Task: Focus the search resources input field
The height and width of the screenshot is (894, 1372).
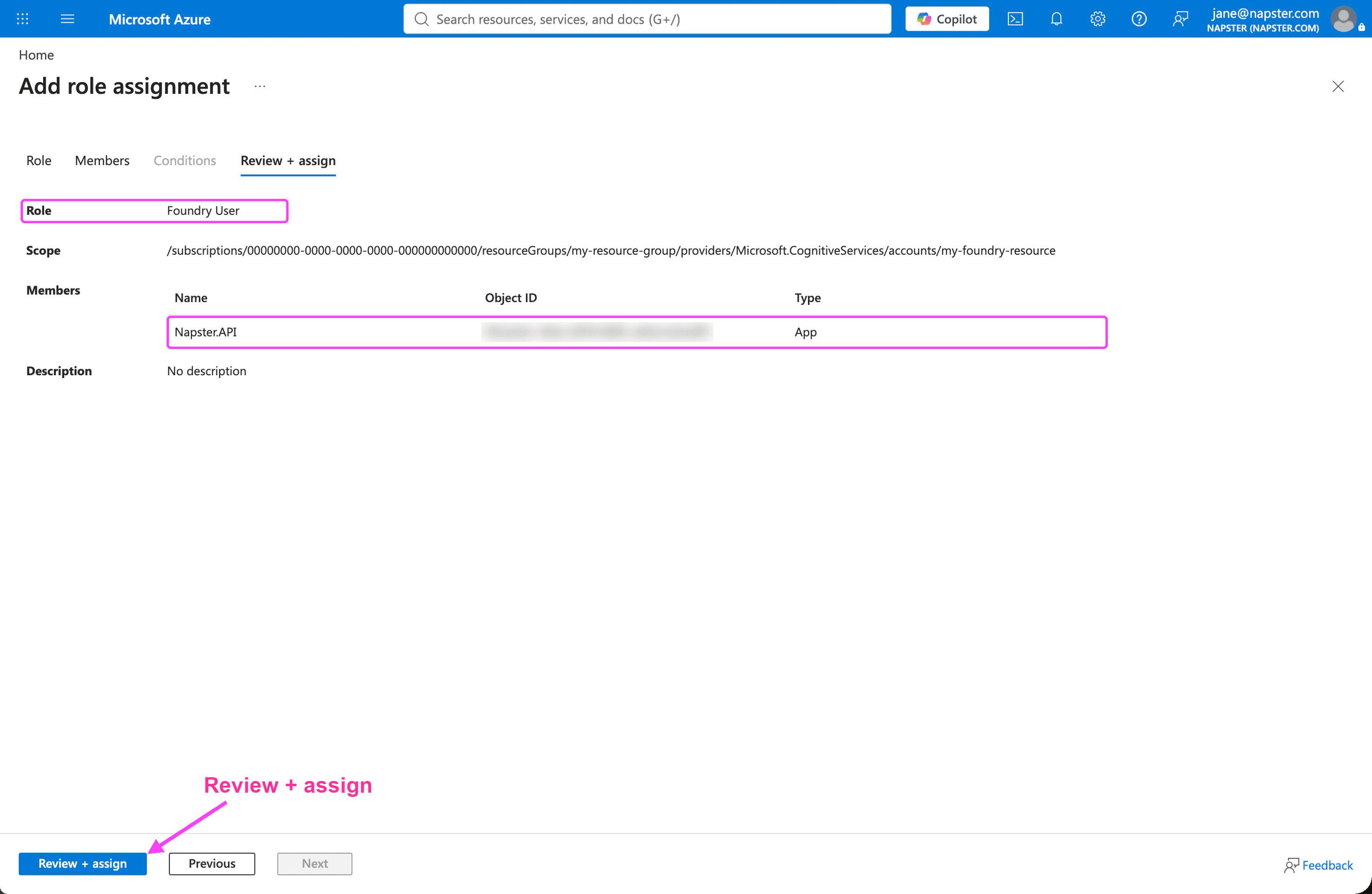Action: (647, 19)
